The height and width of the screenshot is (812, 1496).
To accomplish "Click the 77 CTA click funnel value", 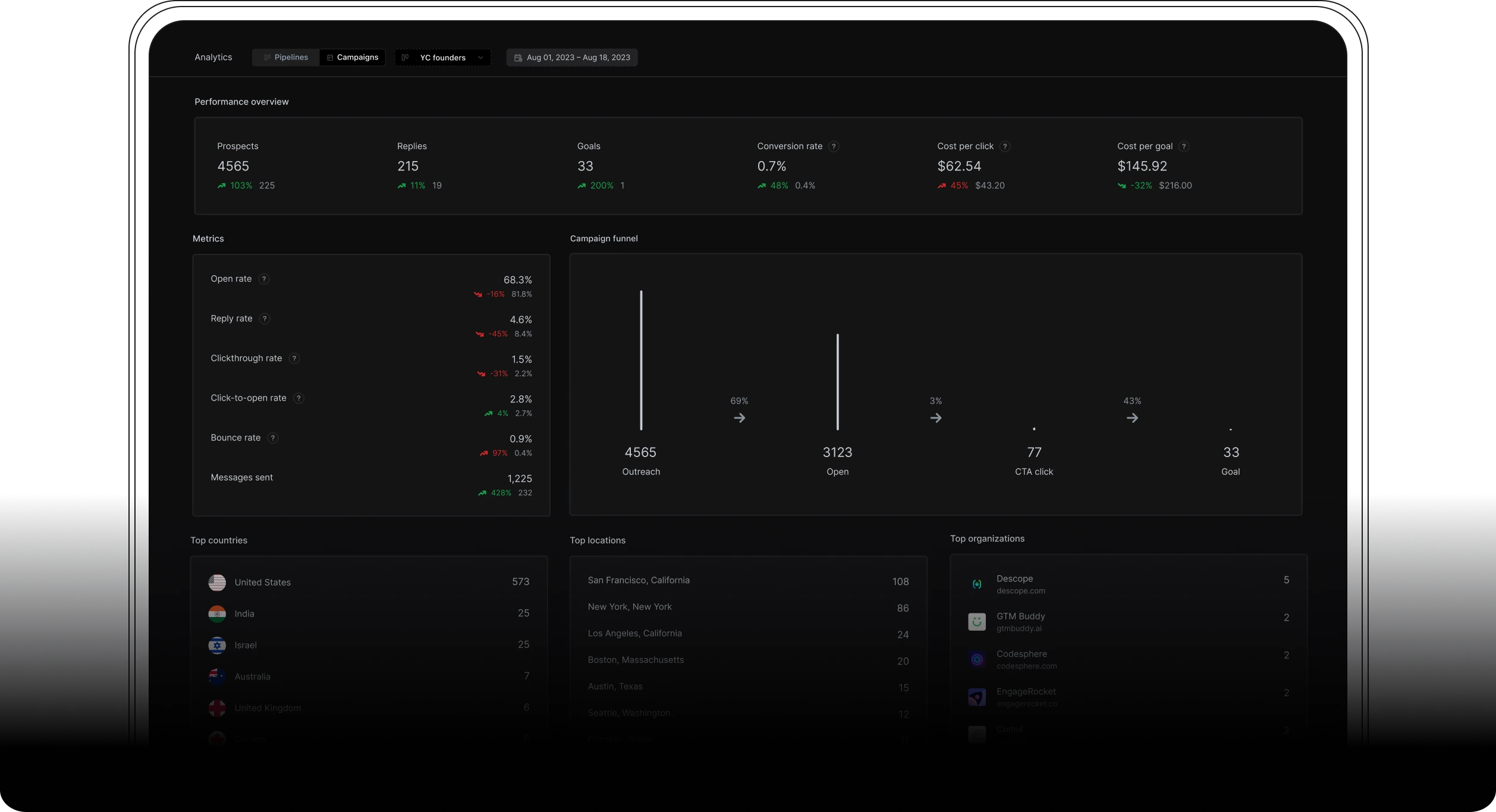I will click(x=1034, y=452).
